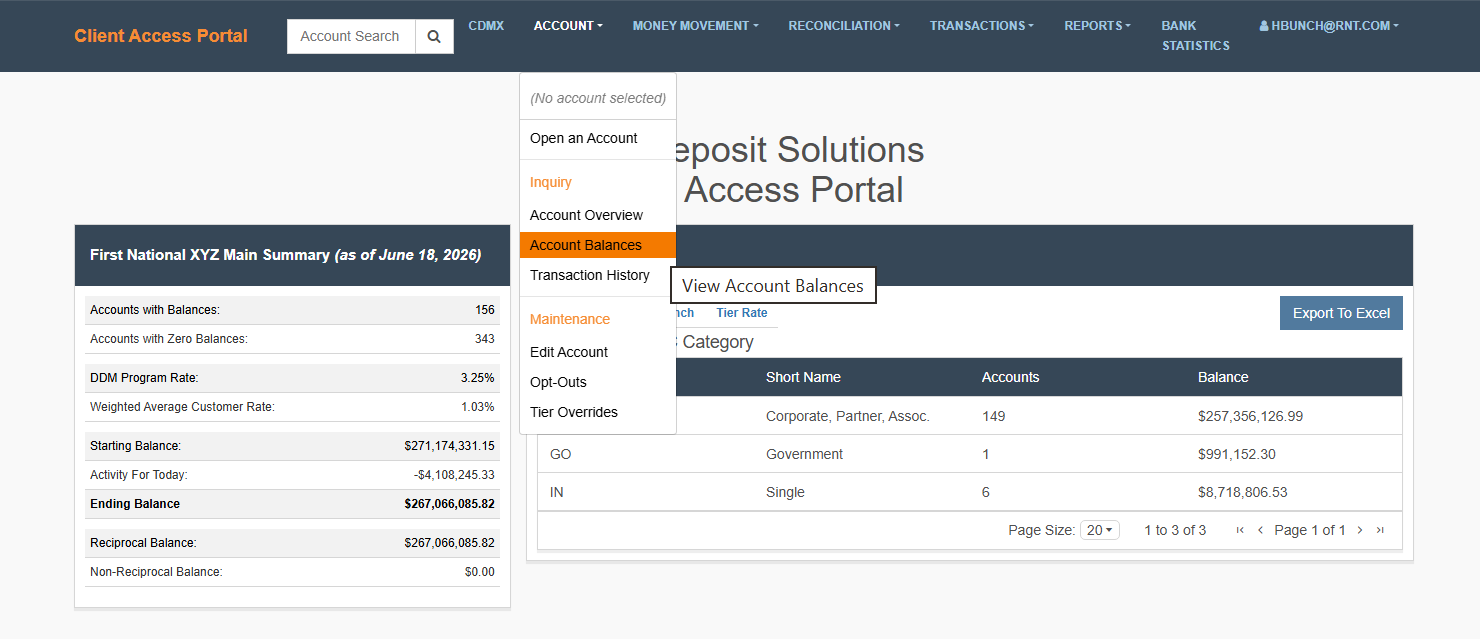1480x639 pixels.
Task: Open the Page Size 20 dropdown
Action: (1100, 530)
